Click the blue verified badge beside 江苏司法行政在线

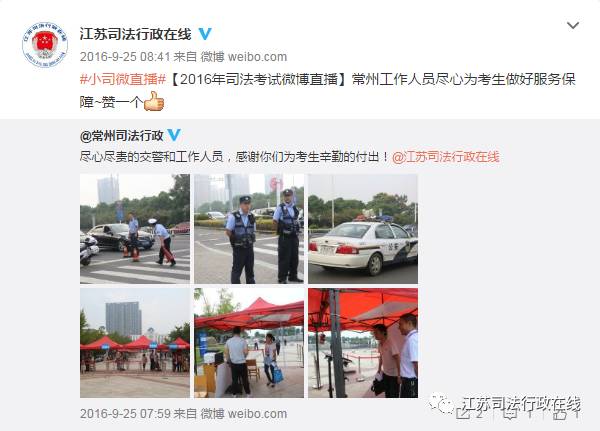point(205,34)
